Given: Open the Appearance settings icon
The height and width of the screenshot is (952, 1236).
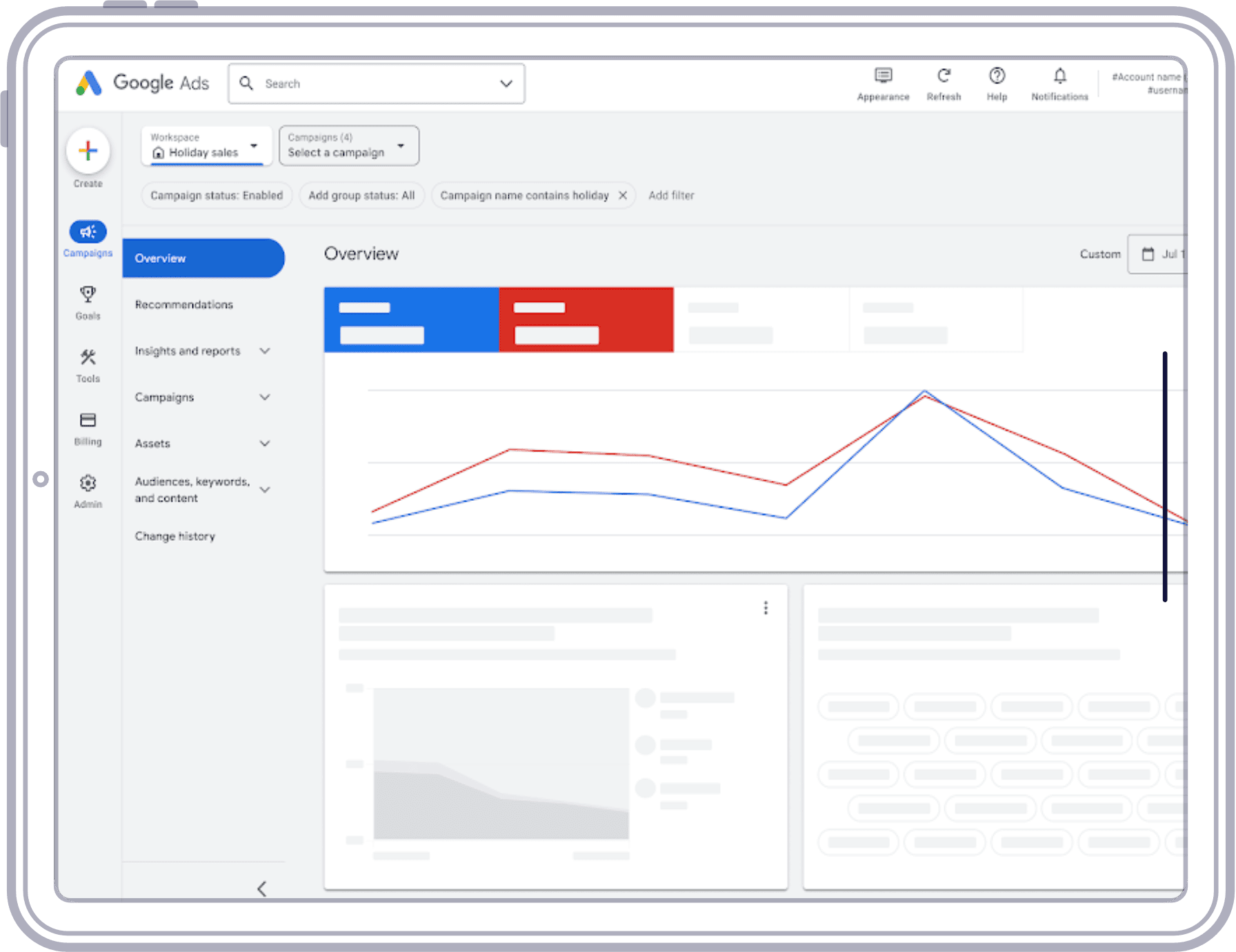Looking at the screenshot, I should [883, 77].
